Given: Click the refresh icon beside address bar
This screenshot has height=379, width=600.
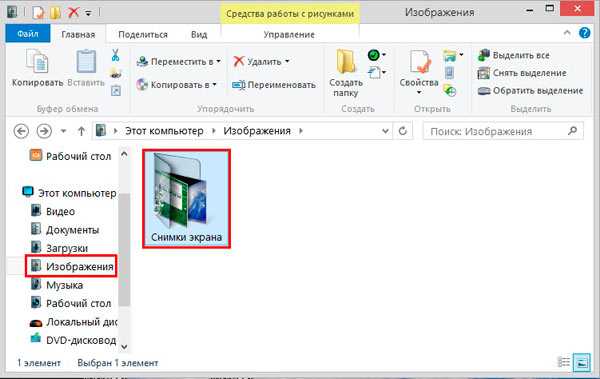Looking at the screenshot, I should 403,131.
